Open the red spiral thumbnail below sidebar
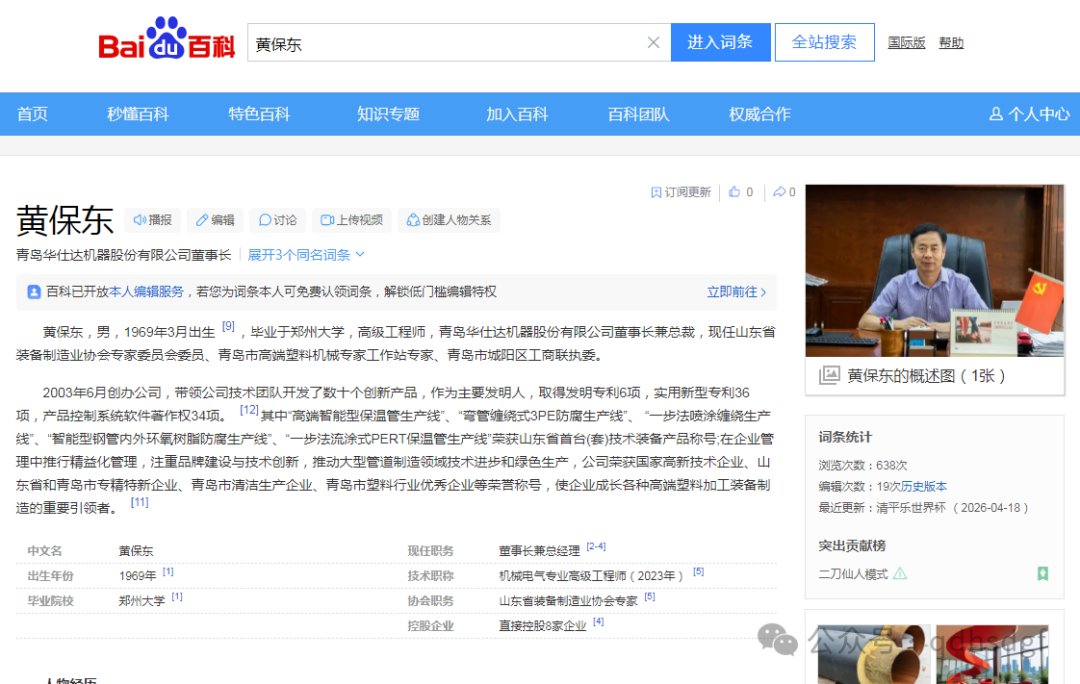The height and width of the screenshot is (684, 1080). 992,654
